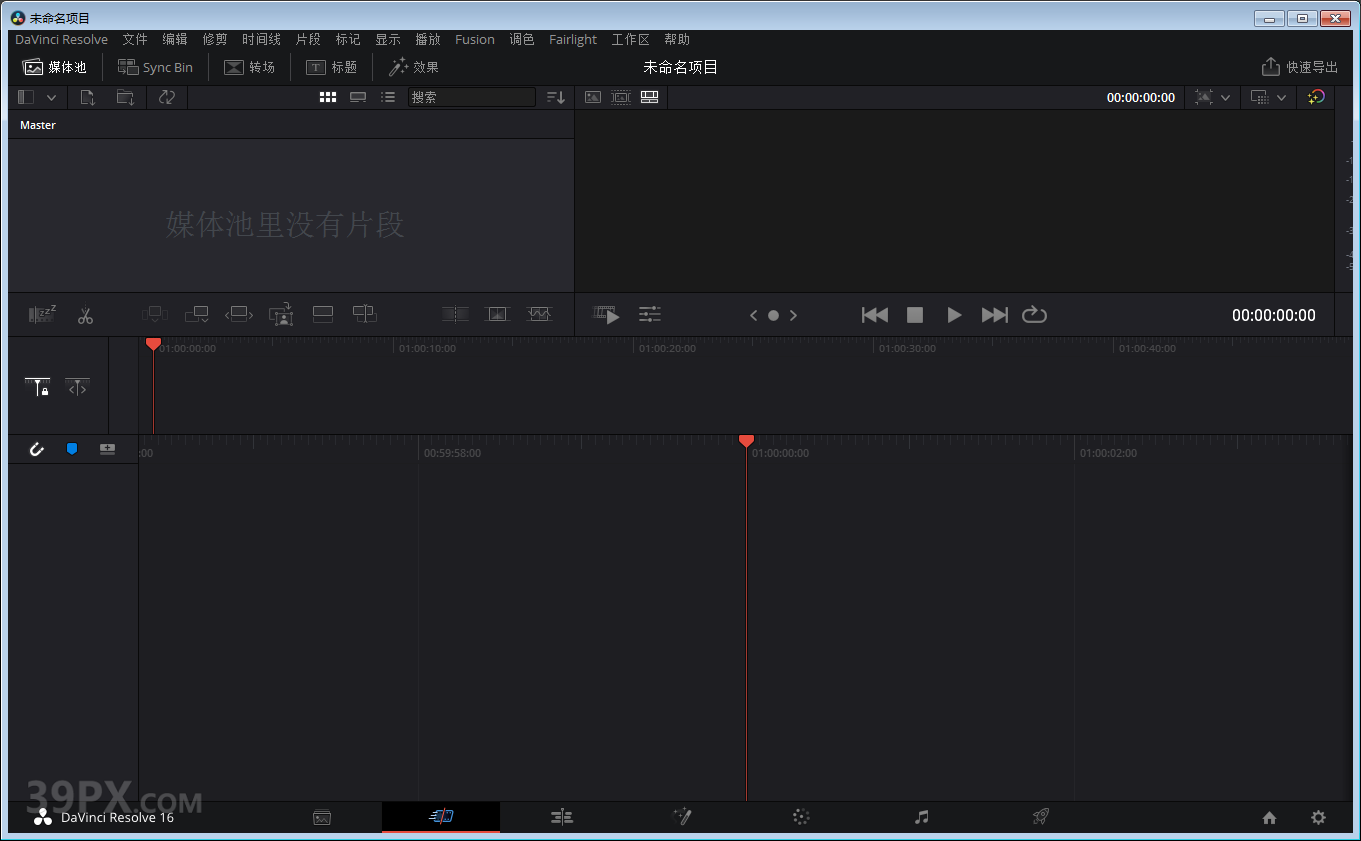This screenshot has width=1361, height=841.
Task: Click the Smart Insert edit icon
Action: pyautogui.click(x=154, y=314)
